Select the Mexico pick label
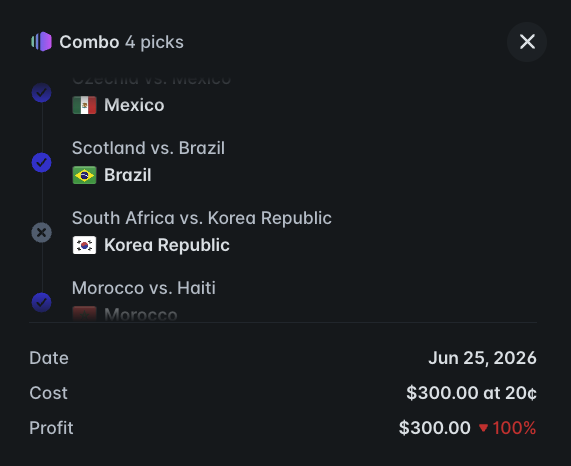 pos(134,105)
